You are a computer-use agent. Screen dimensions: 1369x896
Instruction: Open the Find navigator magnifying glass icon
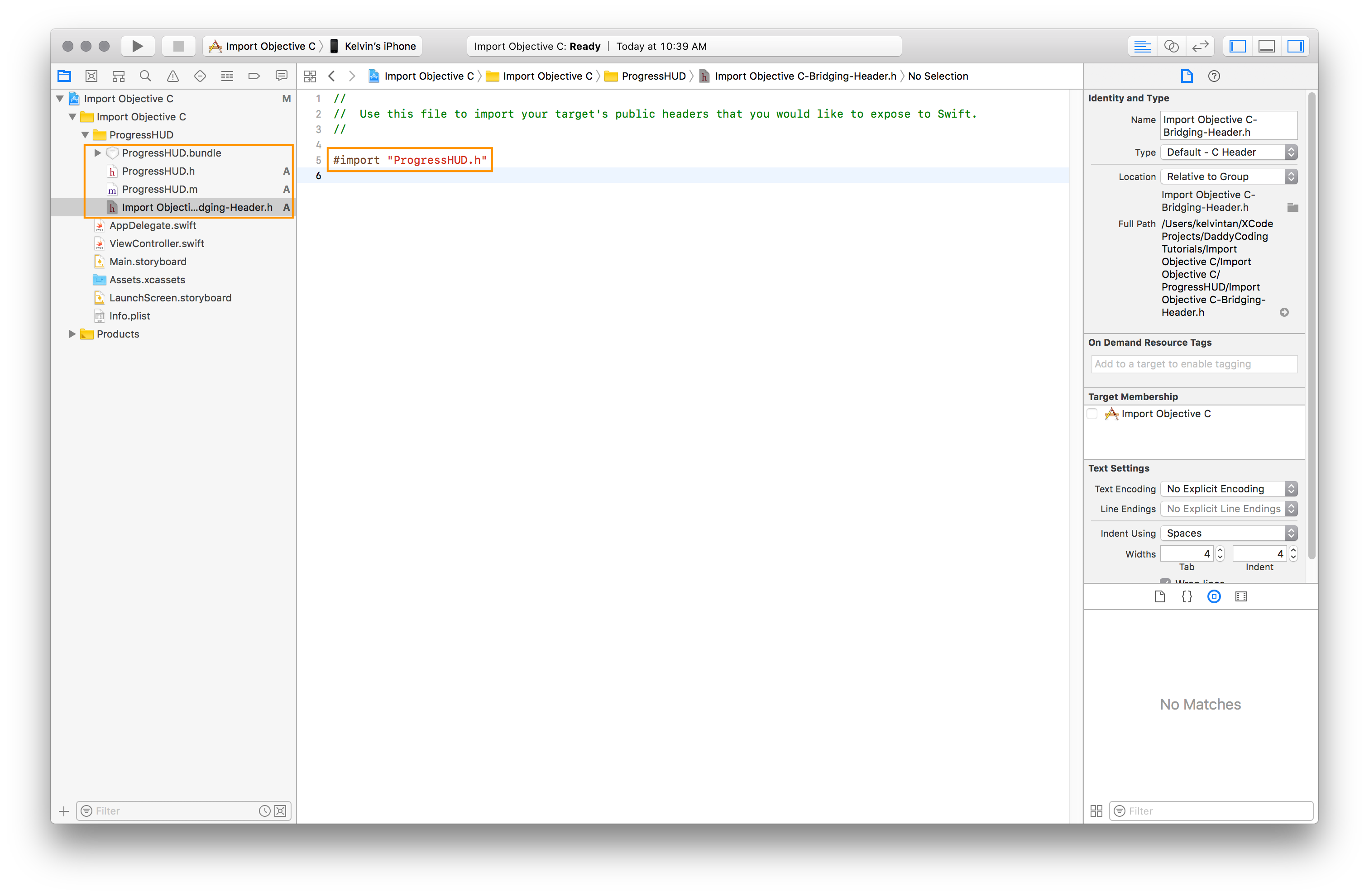pyautogui.click(x=145, y=75)
